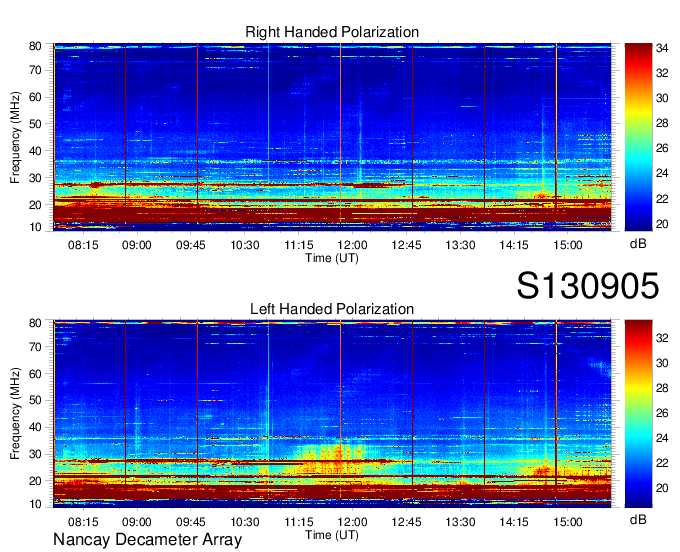Click the 22 dB value on the Right Handed colorbar
The height and width of the screenshot is (552, 680).
point(662,199)
